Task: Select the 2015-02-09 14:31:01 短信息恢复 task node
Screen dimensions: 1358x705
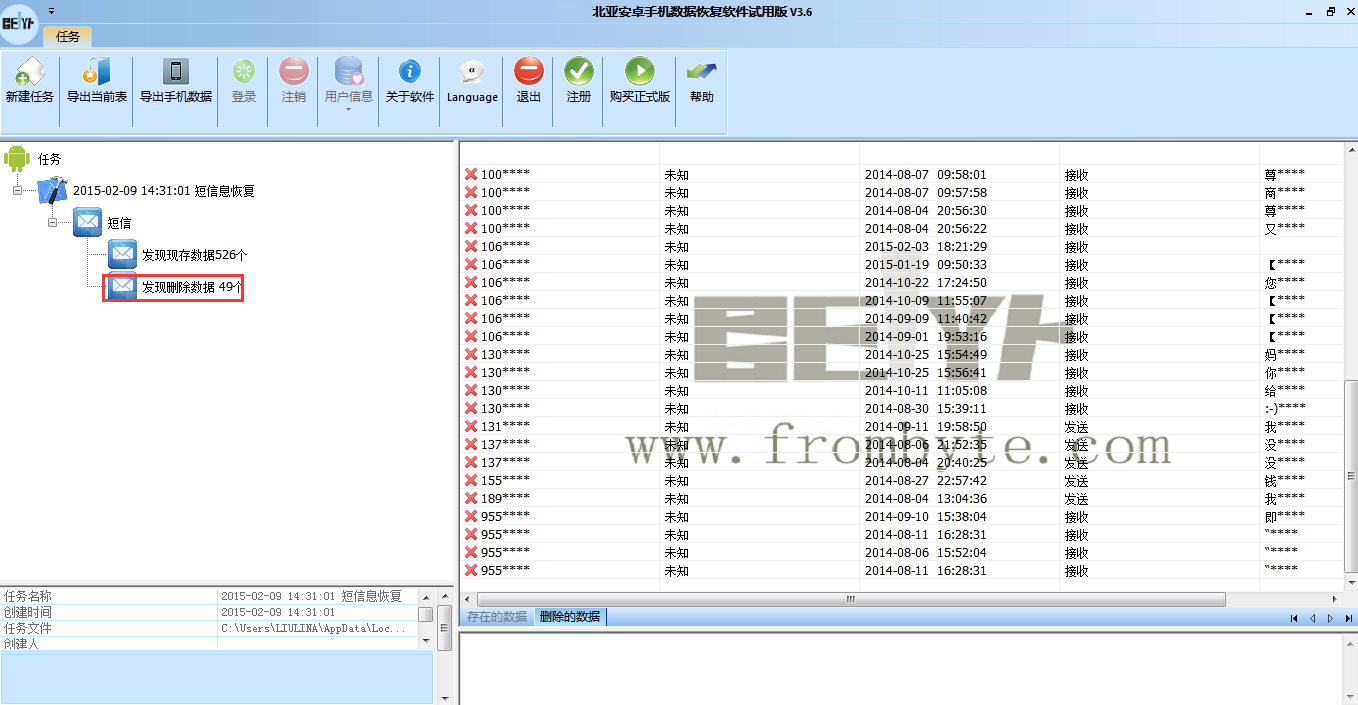Action: (164, 191)
